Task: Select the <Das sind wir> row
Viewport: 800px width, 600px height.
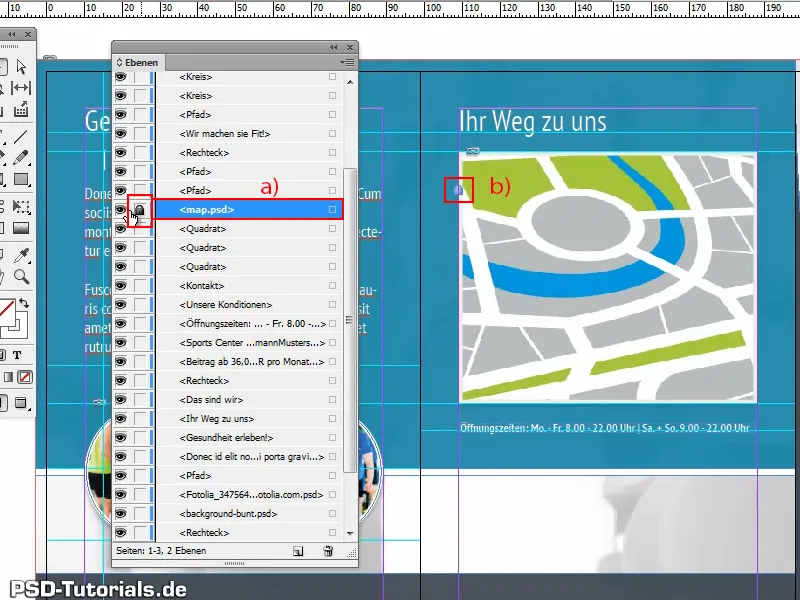Action: click(248, 399)
